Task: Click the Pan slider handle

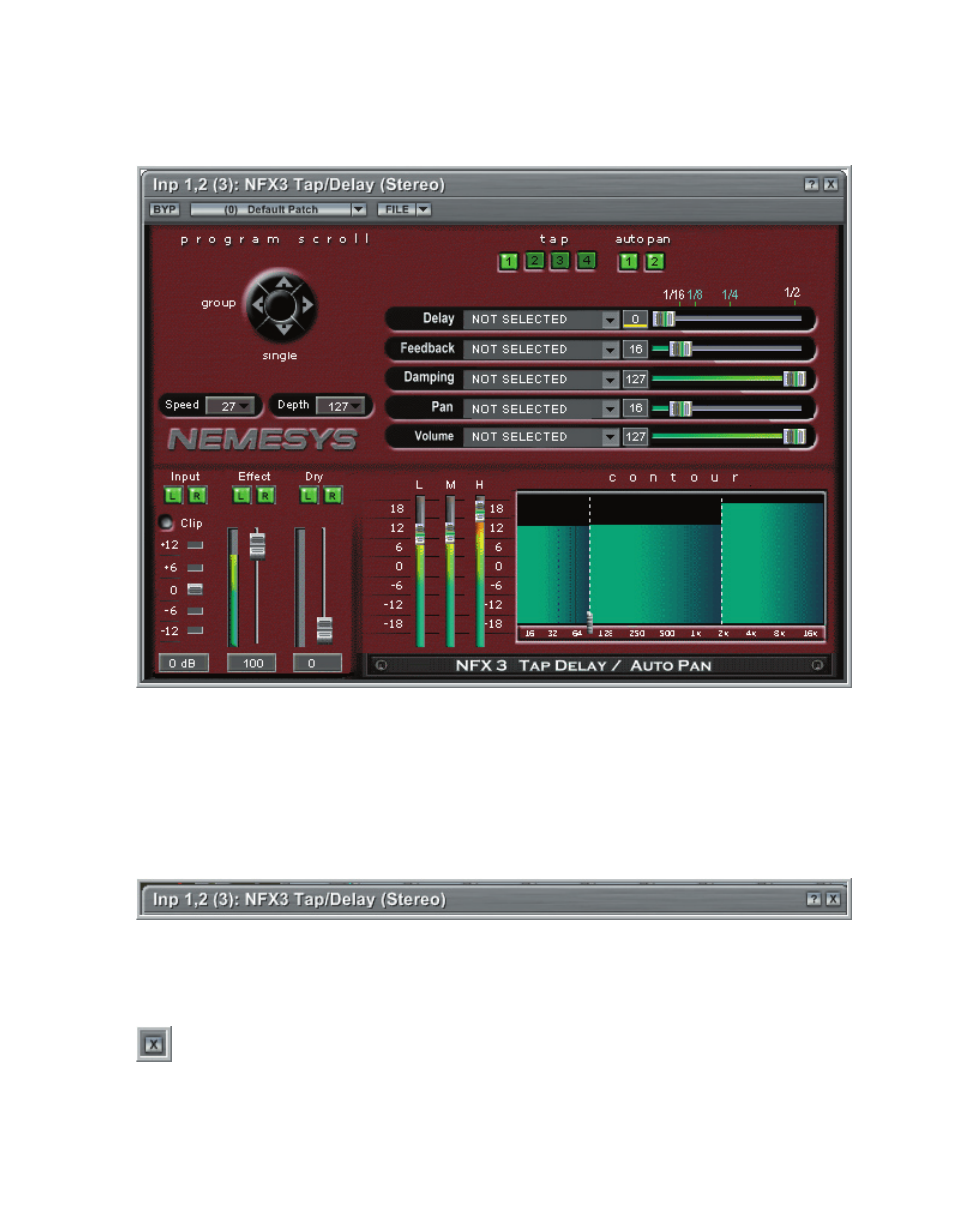Action: (680, 409)
